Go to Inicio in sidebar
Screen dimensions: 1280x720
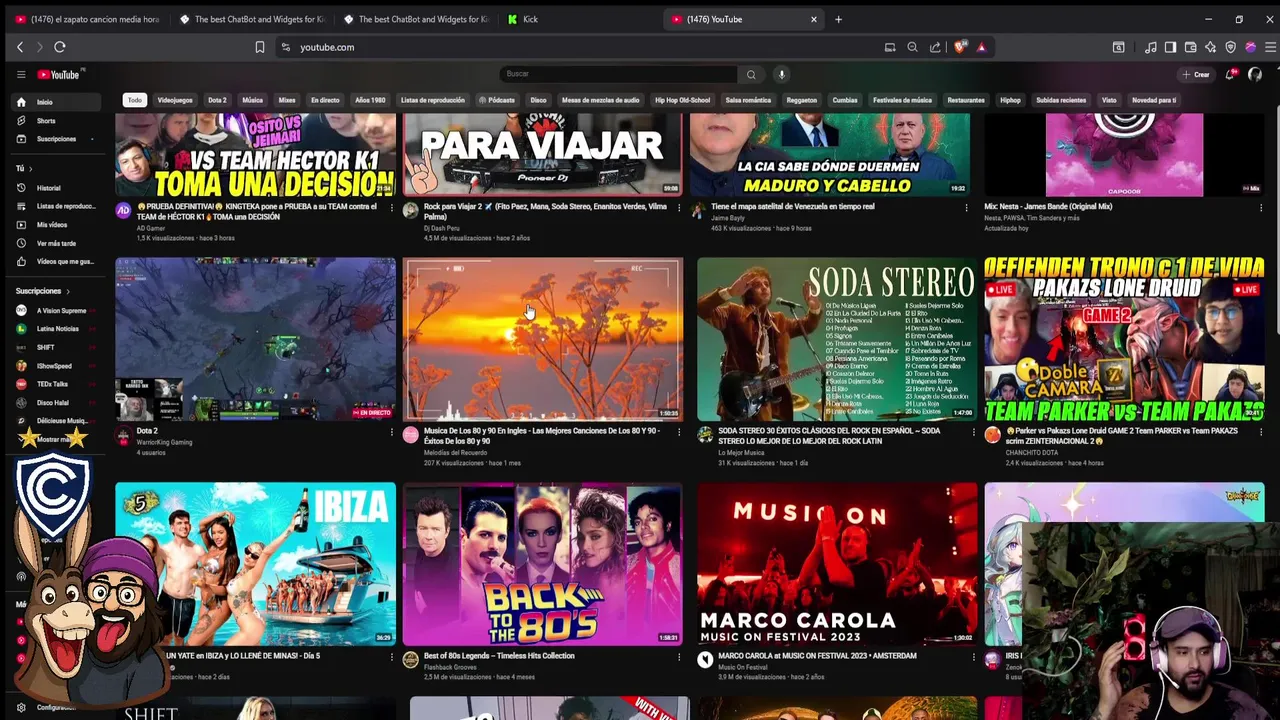[57, 102]
